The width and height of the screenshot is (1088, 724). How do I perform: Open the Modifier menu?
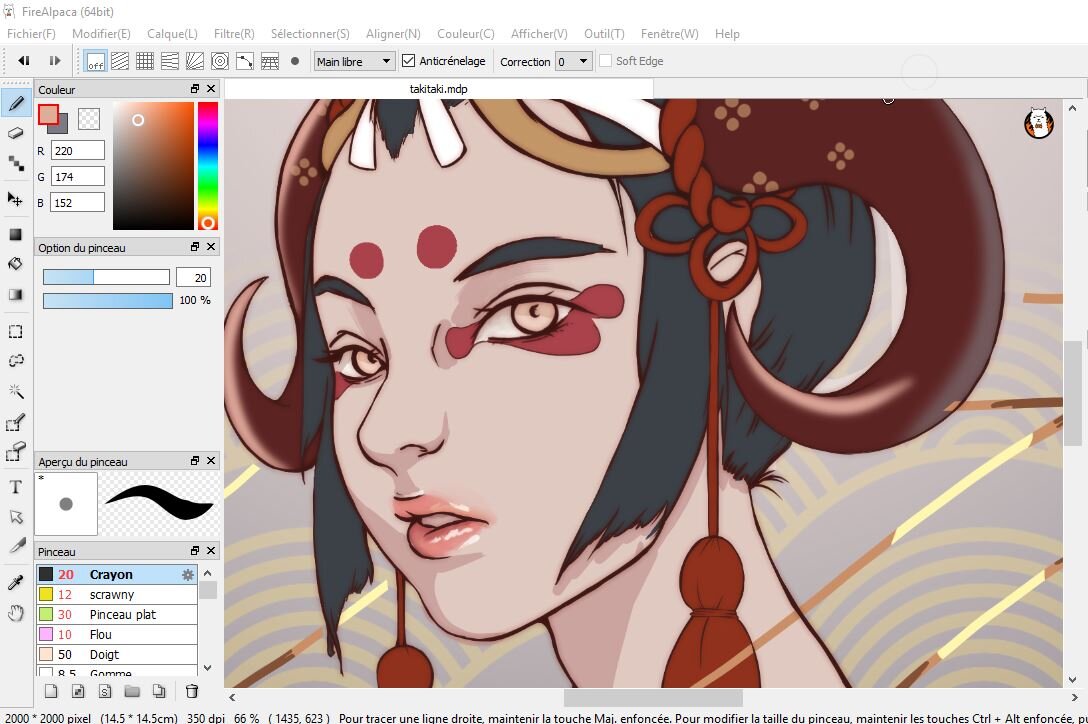[x=101, y=33]
